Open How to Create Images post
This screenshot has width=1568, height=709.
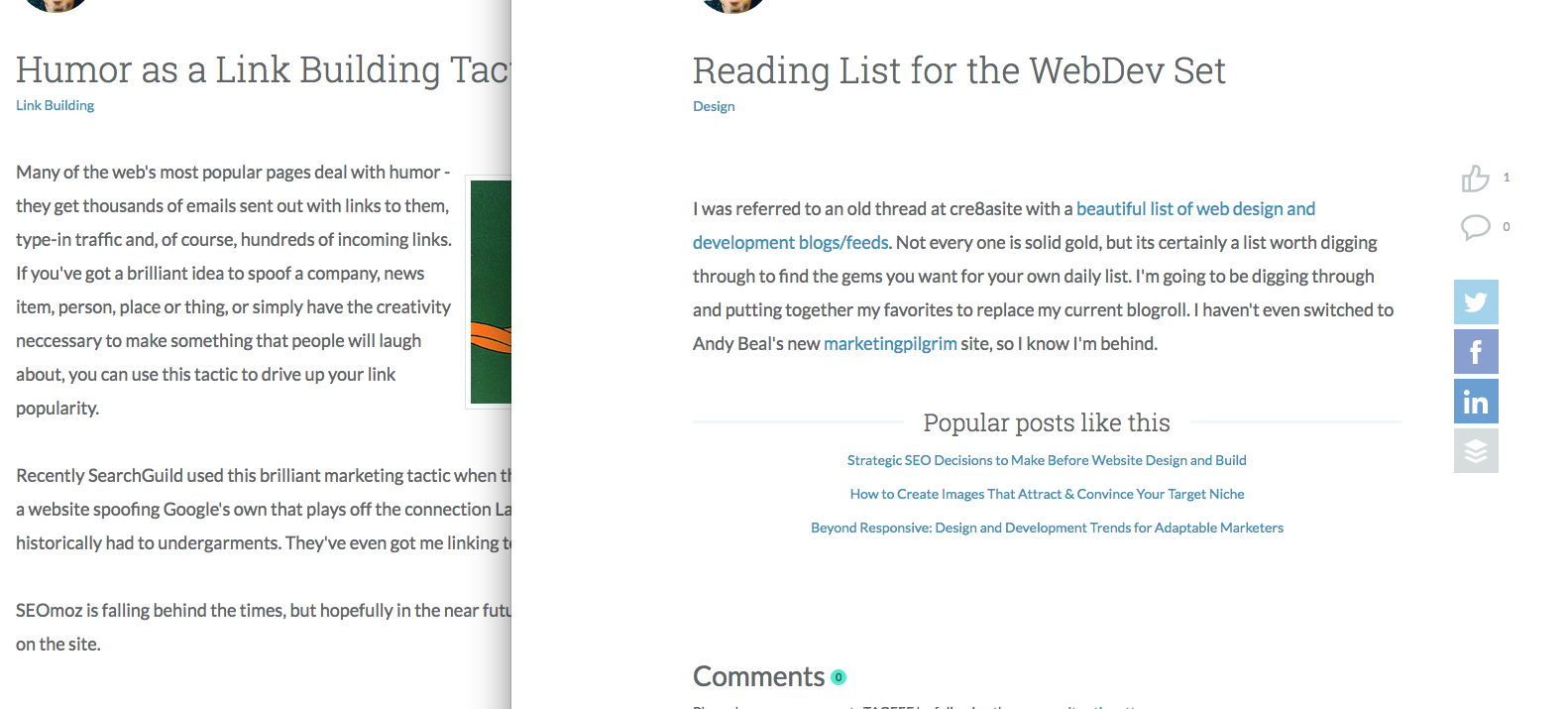pyautogui.click(x=1047, y=494)
